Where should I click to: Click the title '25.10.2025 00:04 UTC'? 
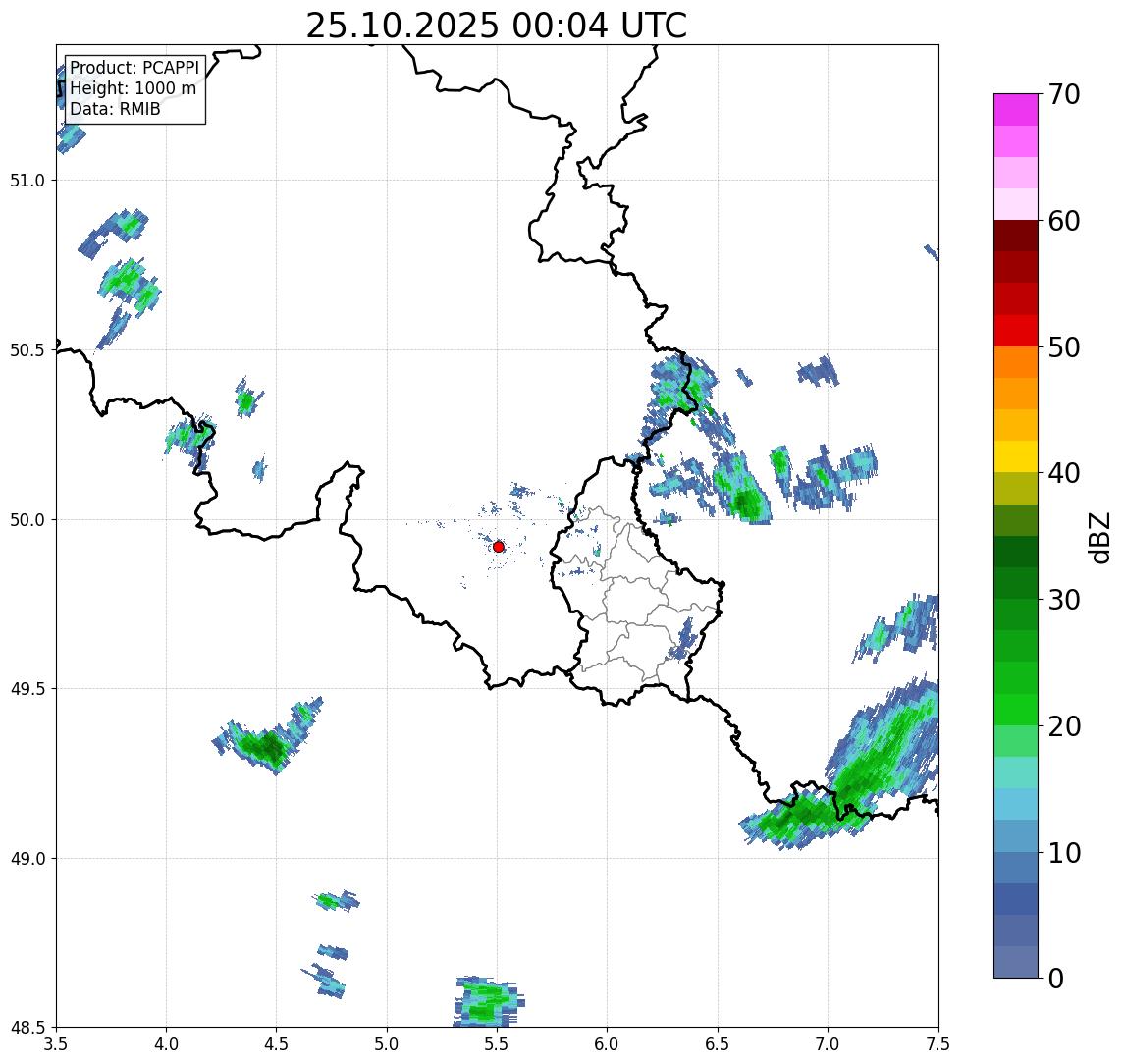click(497, 26)
